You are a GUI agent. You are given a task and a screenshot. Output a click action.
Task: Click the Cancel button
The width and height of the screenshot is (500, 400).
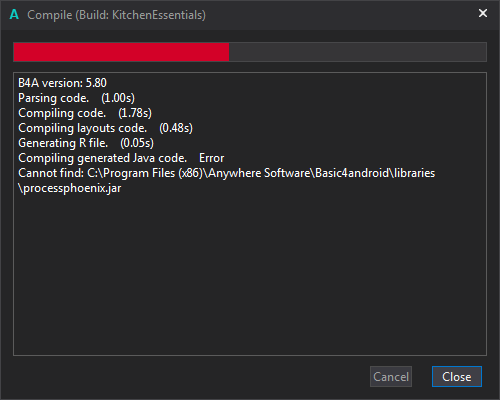(x=391, y=377)
